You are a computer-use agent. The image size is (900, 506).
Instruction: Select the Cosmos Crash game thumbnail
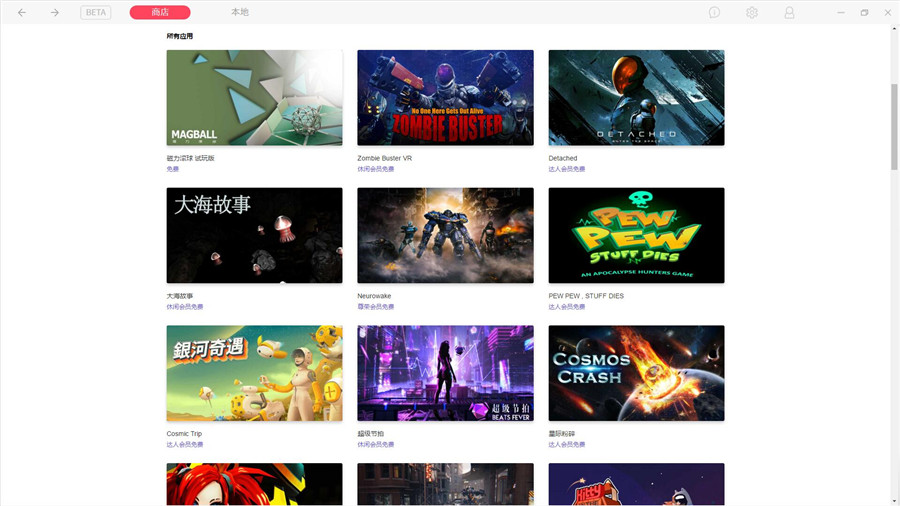tap(636, 373)
